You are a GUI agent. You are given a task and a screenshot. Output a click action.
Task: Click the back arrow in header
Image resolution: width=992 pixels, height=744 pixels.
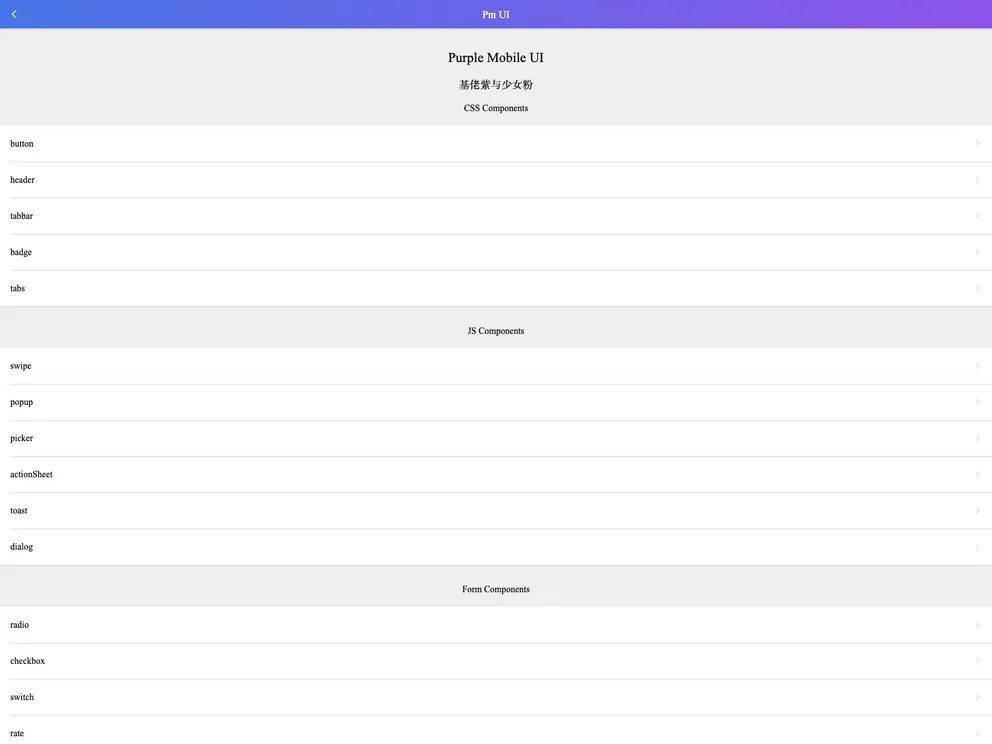coord(14,14)
